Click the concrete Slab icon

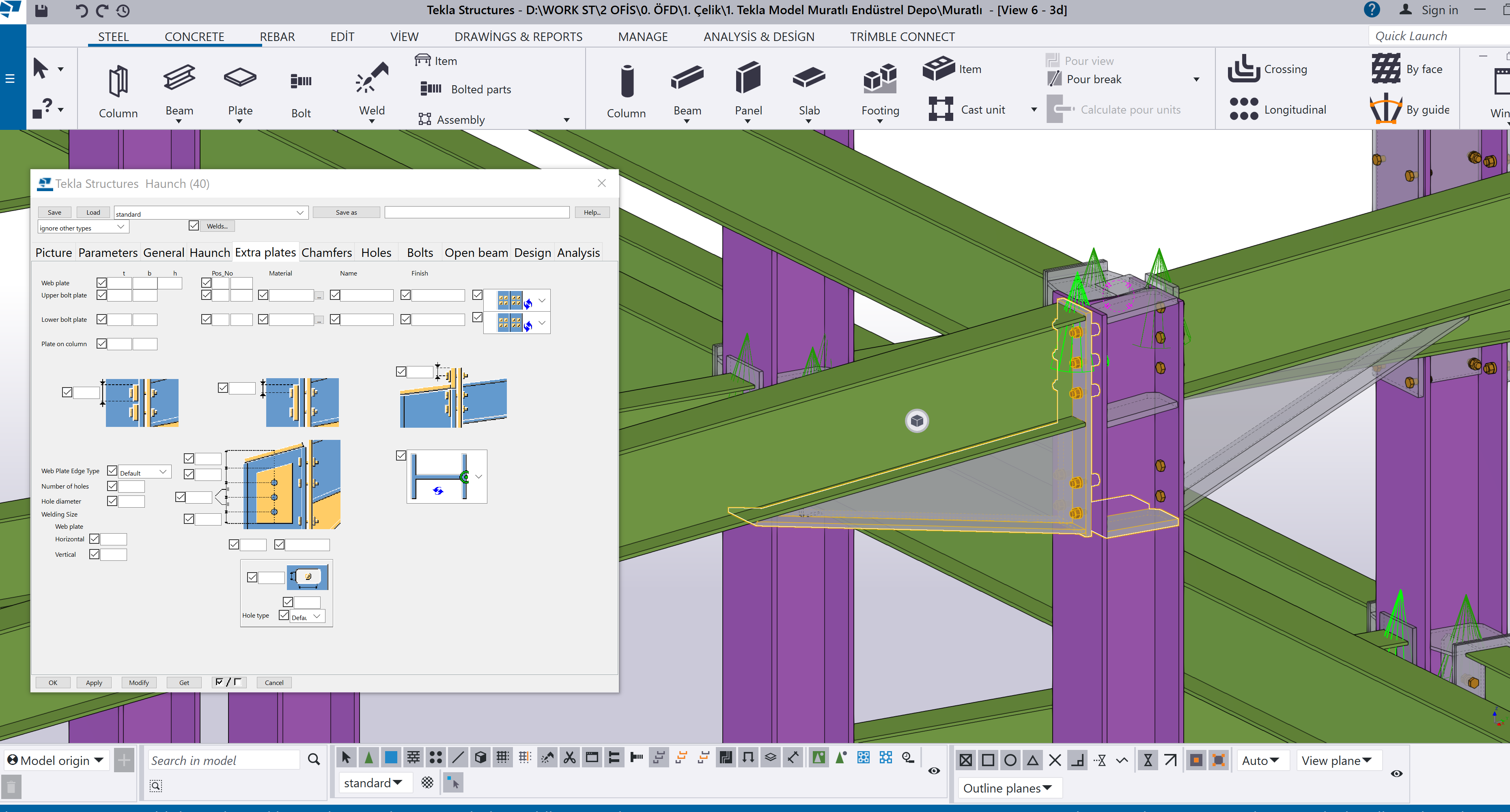(808, 79)
